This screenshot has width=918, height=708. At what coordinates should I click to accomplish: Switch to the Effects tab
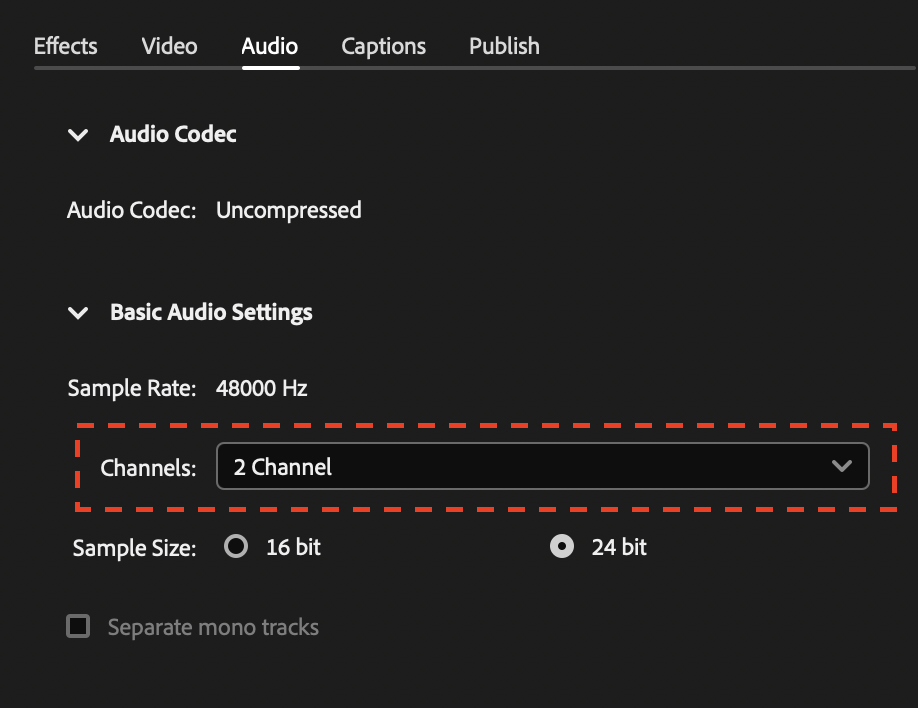point(65,46)
